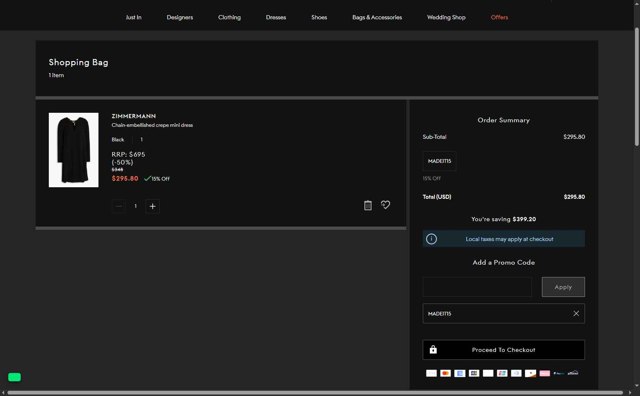The height and width of the screenshot is (396, 640).
Task: Click the horizontal page scrollbar
Action: tap(315, 393)
